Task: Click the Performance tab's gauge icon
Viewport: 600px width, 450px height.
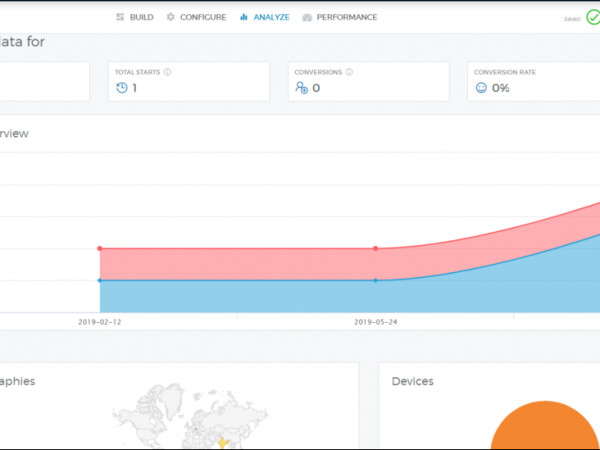Action: [307, 17]
